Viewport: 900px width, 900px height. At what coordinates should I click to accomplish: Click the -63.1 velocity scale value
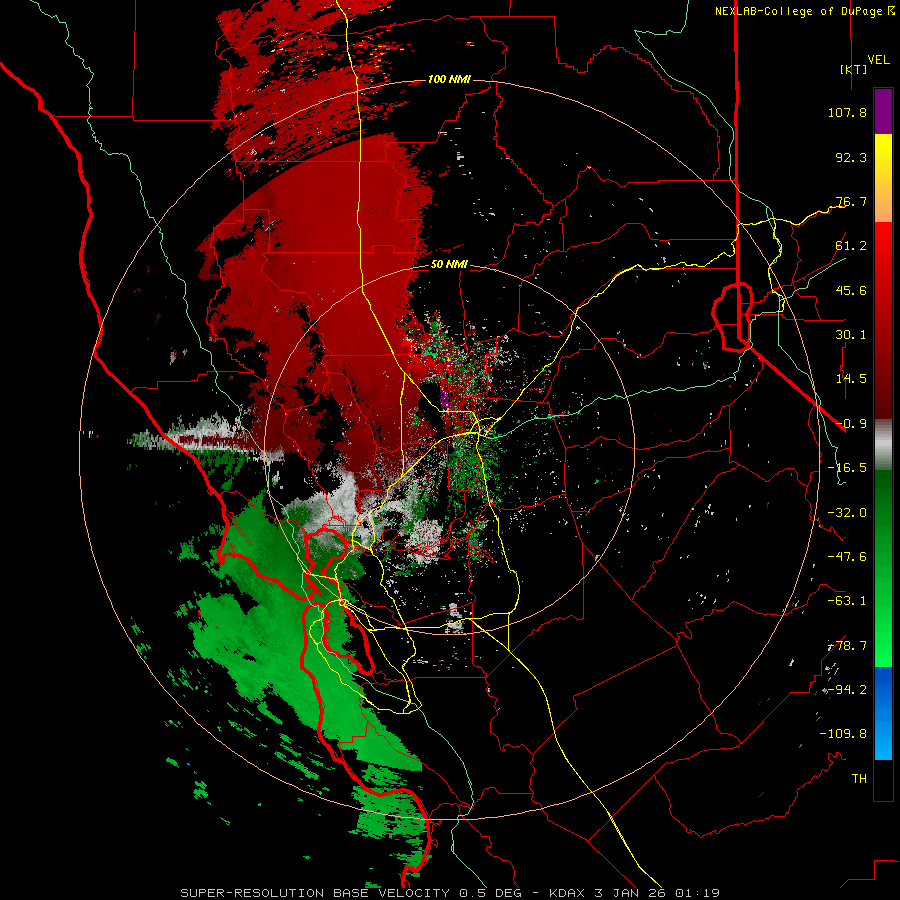[x=847, y=601]
